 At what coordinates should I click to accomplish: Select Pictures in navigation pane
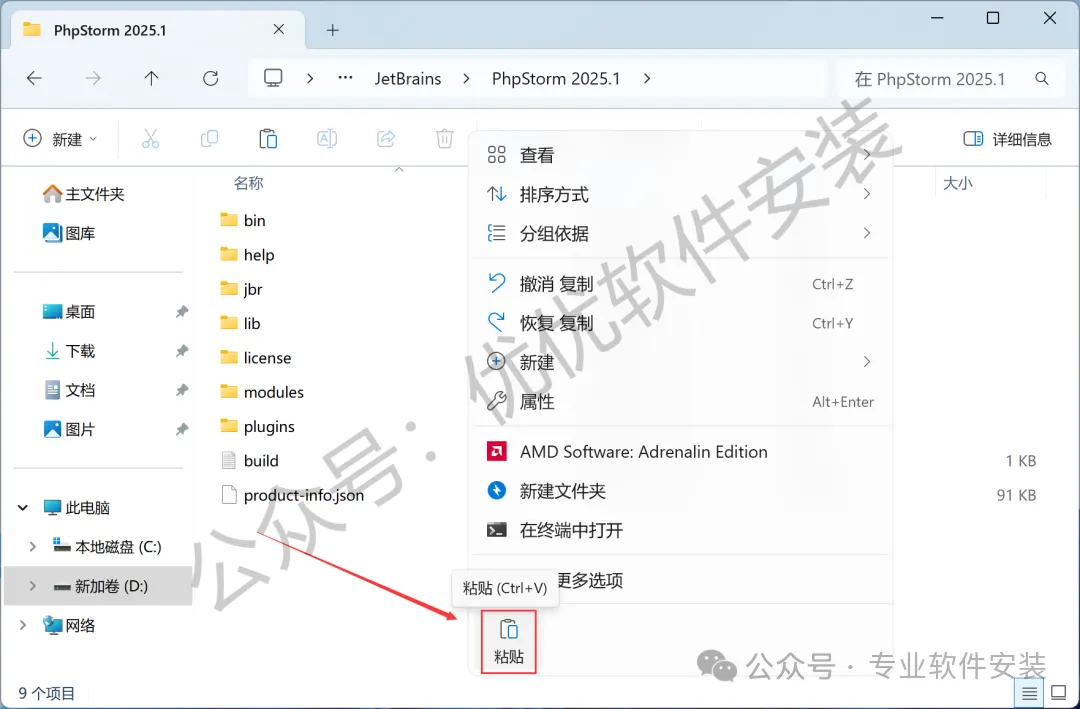tap(69, 429)
